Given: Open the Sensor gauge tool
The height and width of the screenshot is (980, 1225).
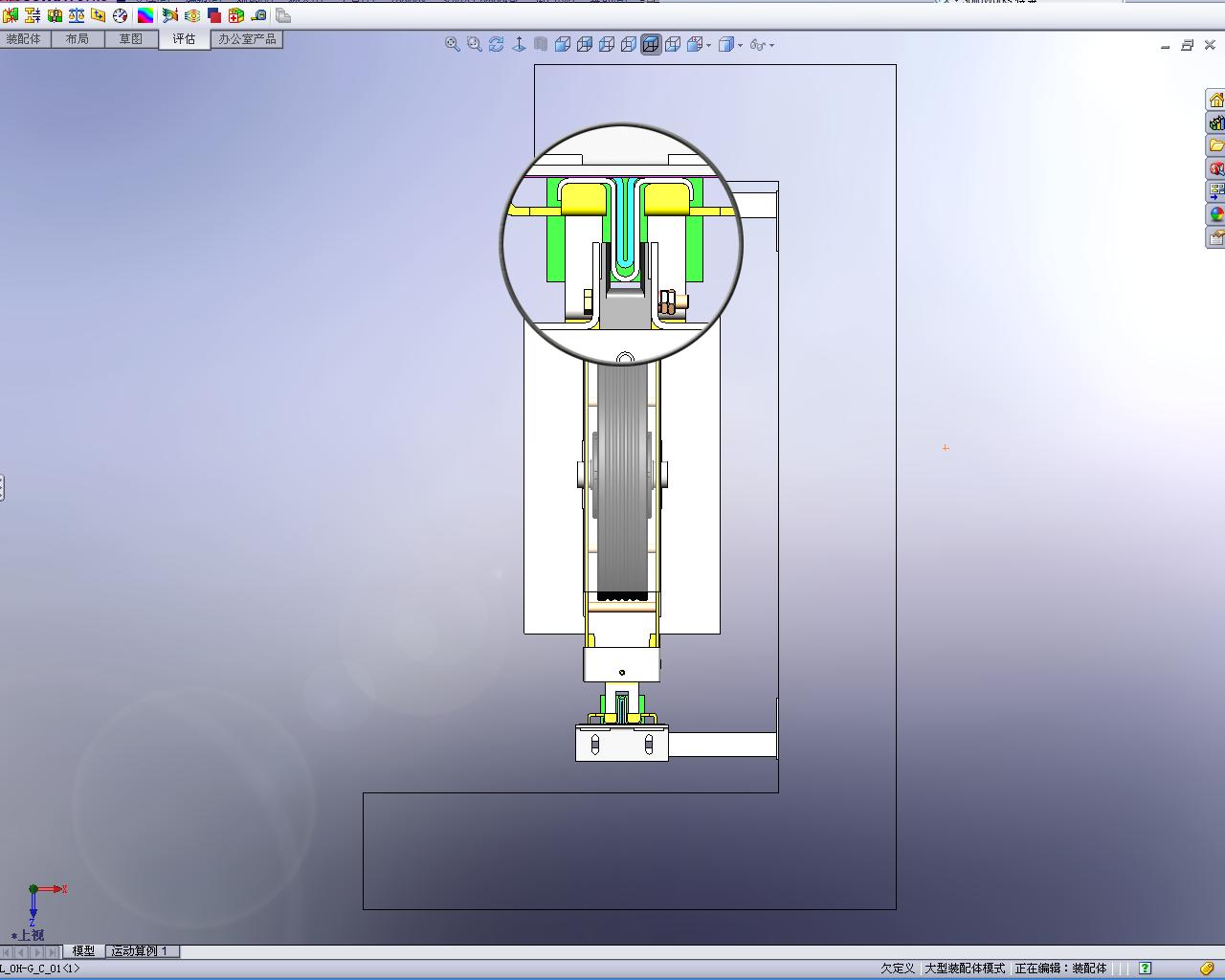Looking at the screenshot, I should (x=121, y=15).
